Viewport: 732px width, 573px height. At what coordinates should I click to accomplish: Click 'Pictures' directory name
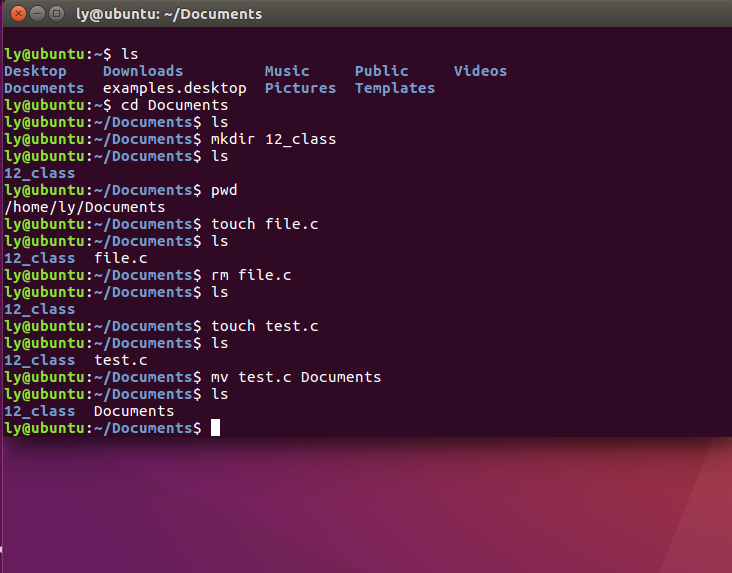(x=300, y=88)
